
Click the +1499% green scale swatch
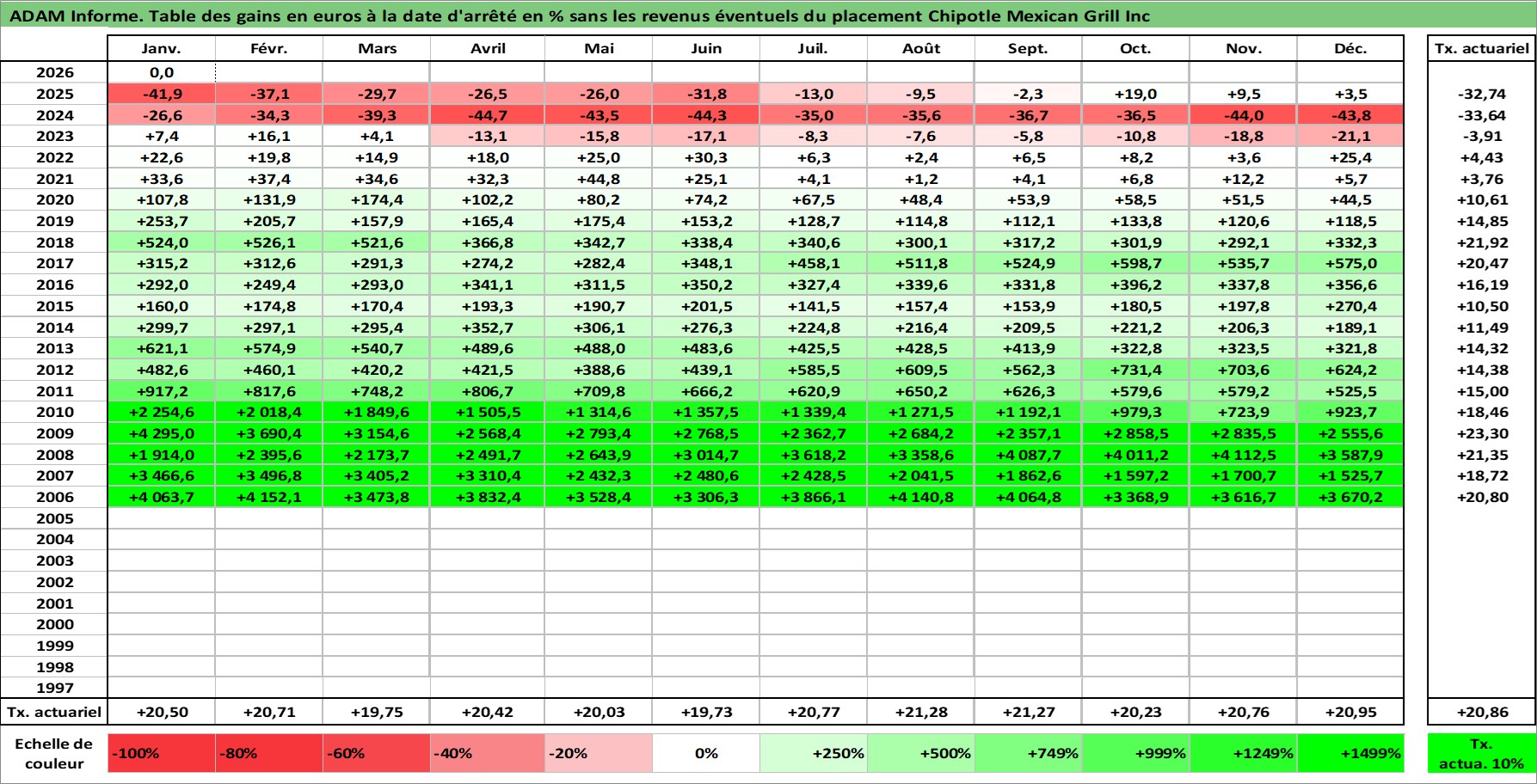pyautogui.click(x=1350, y=753)
